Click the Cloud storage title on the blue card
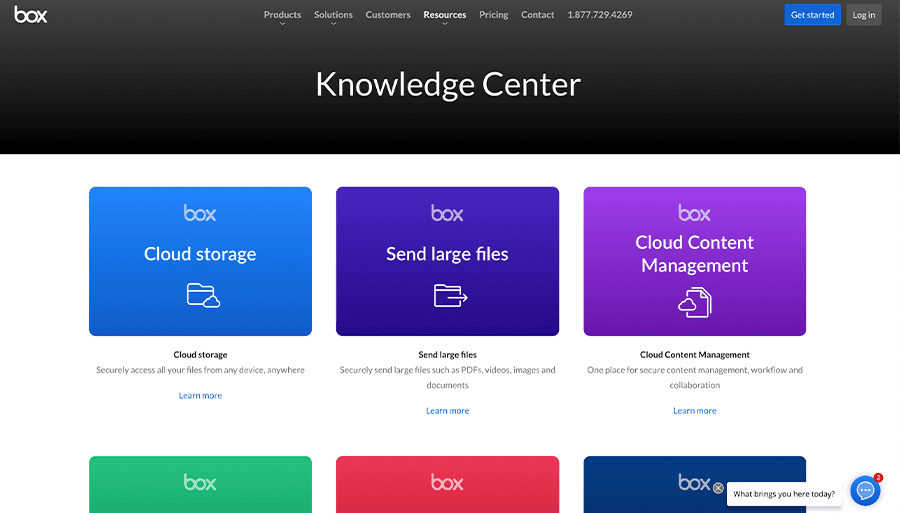Viewport: 900px width, 513px height. [200, 254]
